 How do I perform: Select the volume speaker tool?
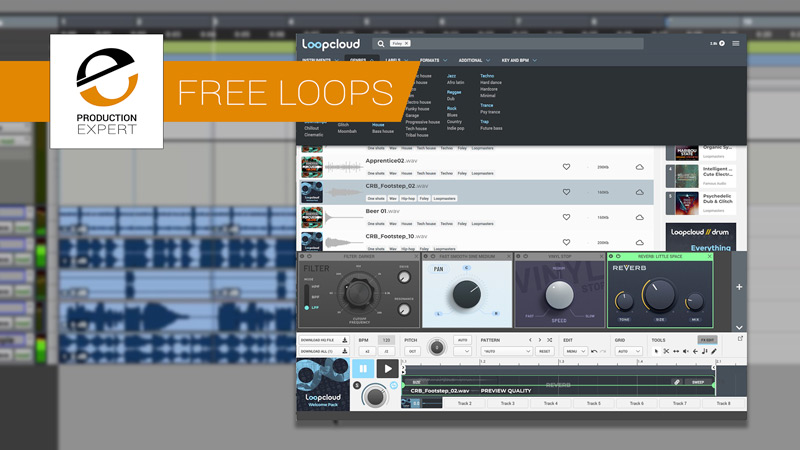coord(686,351)
